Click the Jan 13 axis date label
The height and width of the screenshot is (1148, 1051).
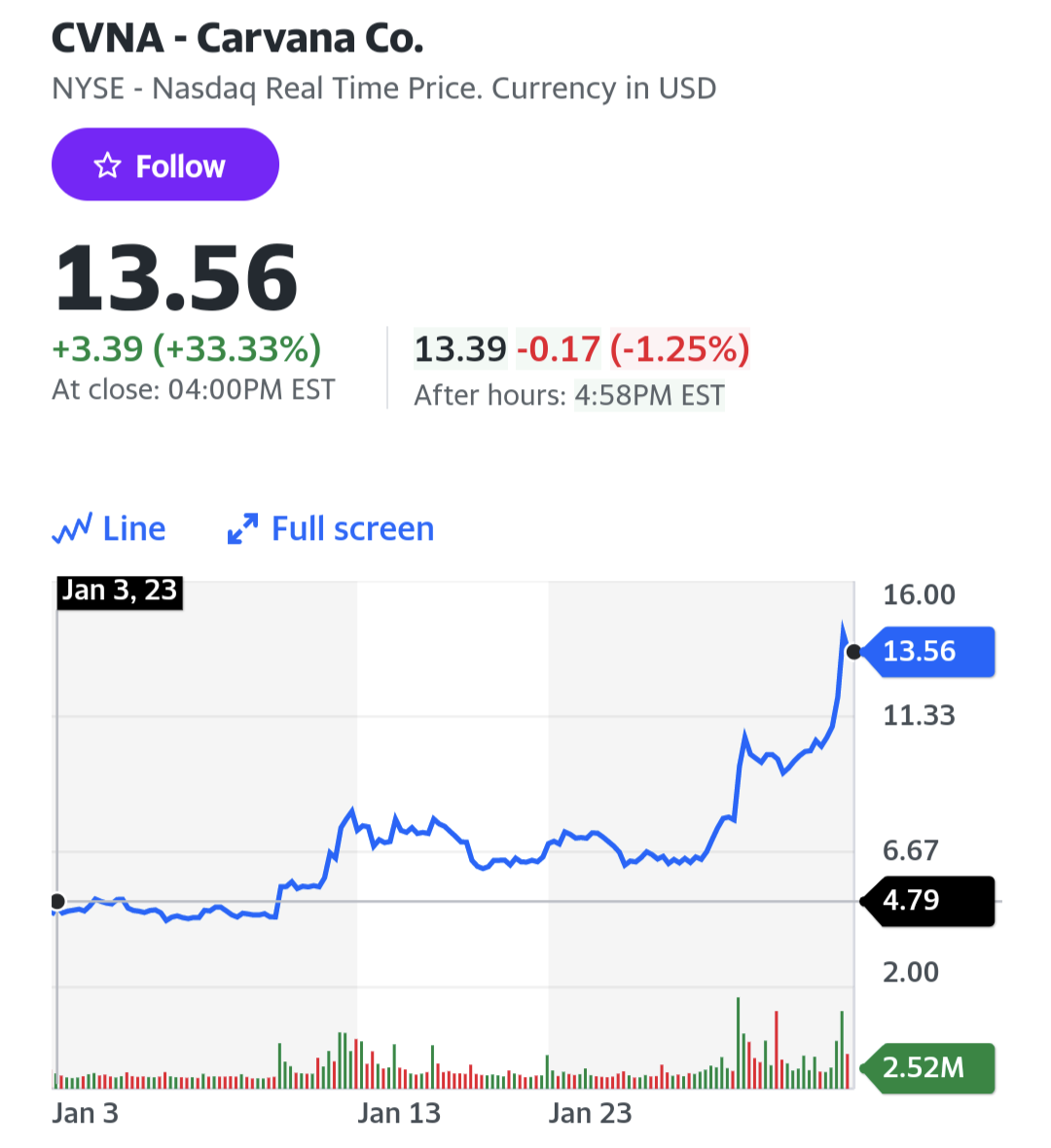[398, 1114]
